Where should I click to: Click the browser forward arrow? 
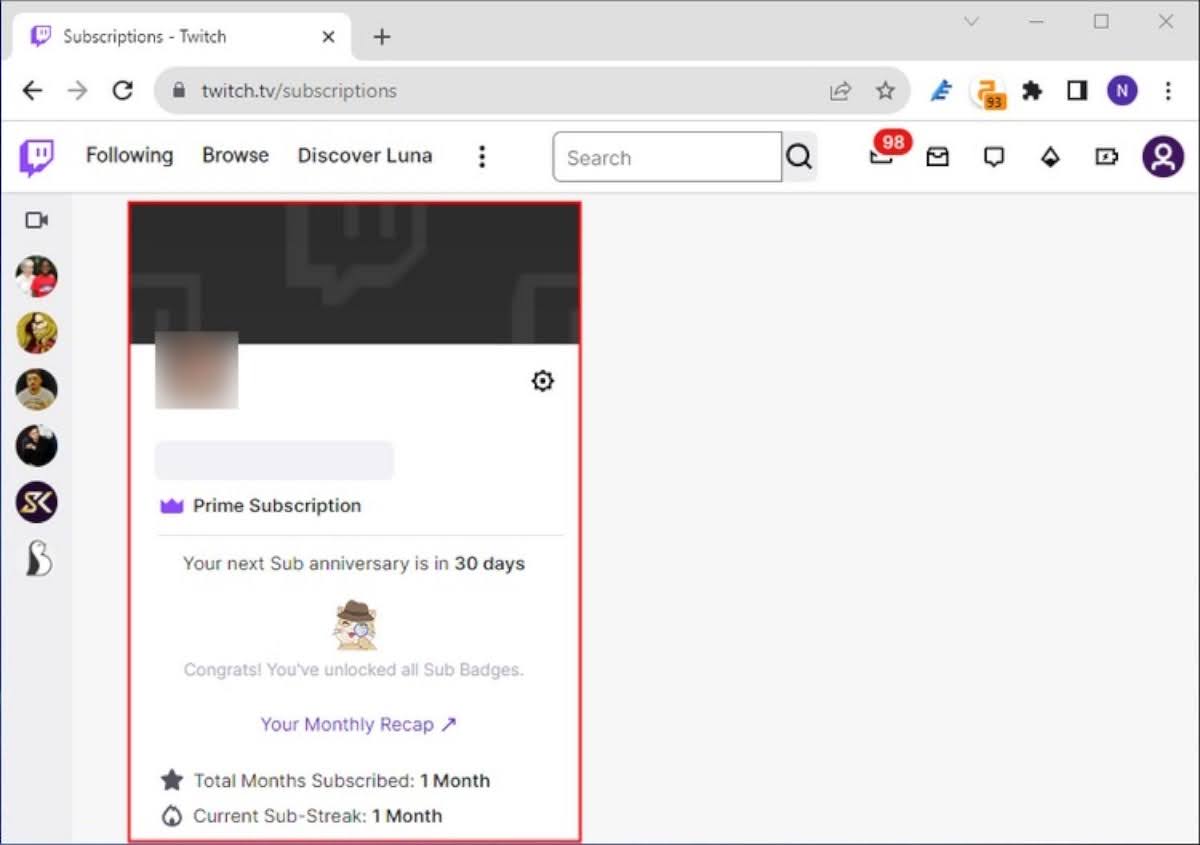point(77,91)
